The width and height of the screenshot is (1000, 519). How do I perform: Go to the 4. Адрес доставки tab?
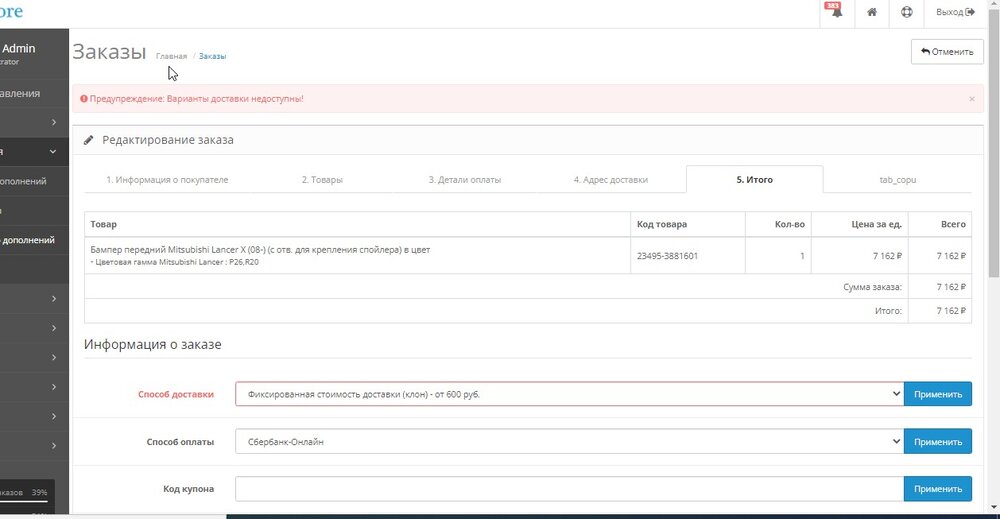(610, 180)
